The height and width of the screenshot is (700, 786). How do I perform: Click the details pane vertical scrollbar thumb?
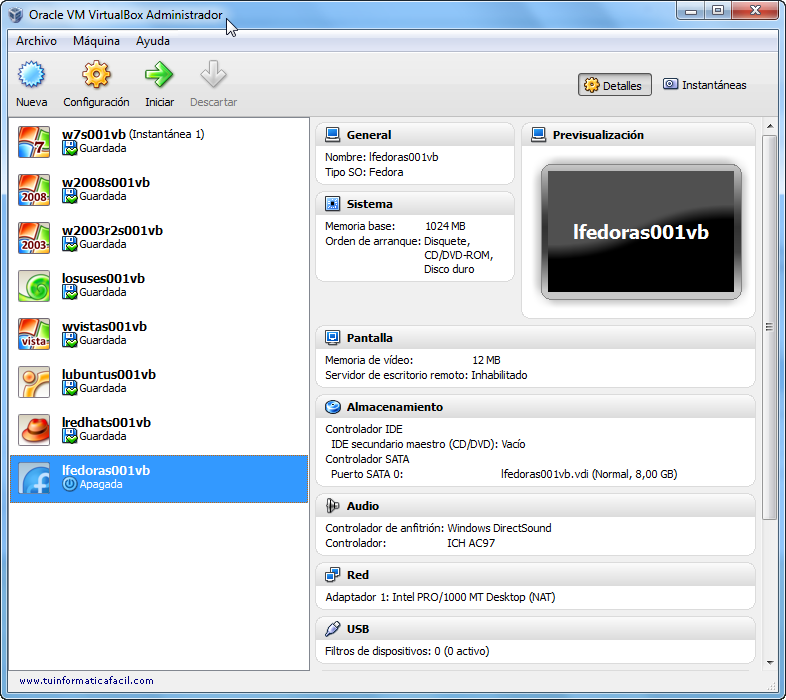pos(769,327)
